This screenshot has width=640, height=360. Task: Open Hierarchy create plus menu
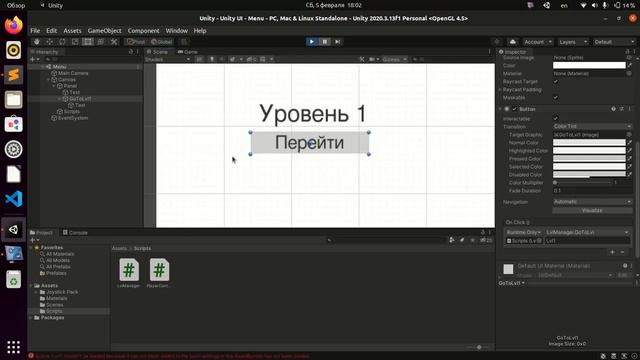tap(33, 59)
